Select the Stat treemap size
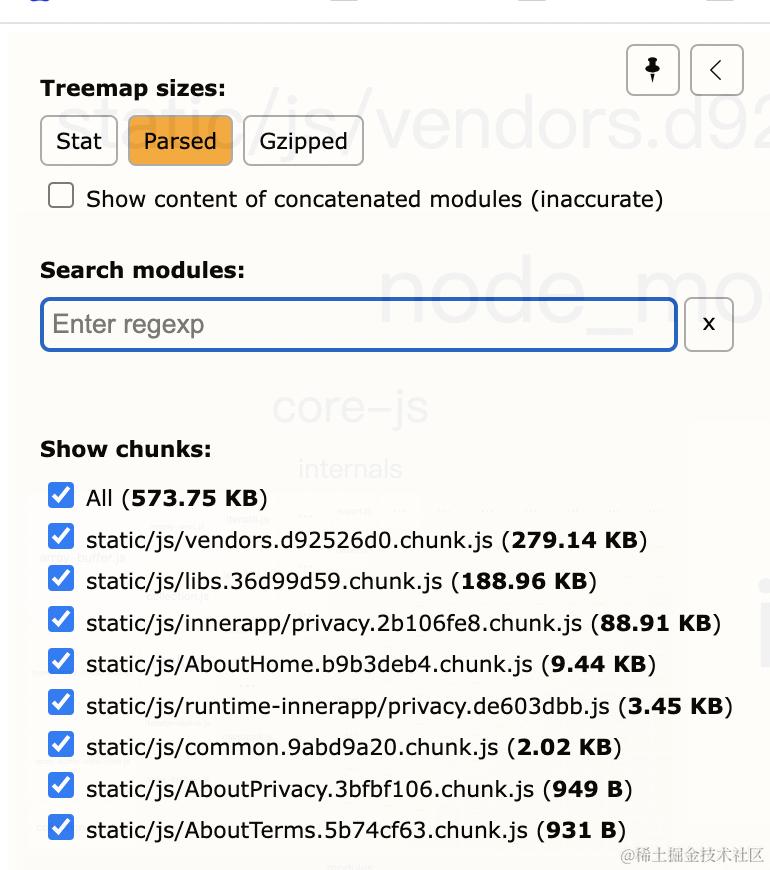Screen dimensions: 770x870 point(79,141)
